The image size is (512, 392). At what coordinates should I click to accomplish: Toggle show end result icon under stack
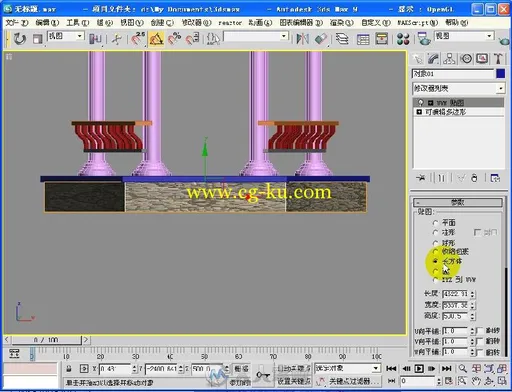tap(441, 178)
